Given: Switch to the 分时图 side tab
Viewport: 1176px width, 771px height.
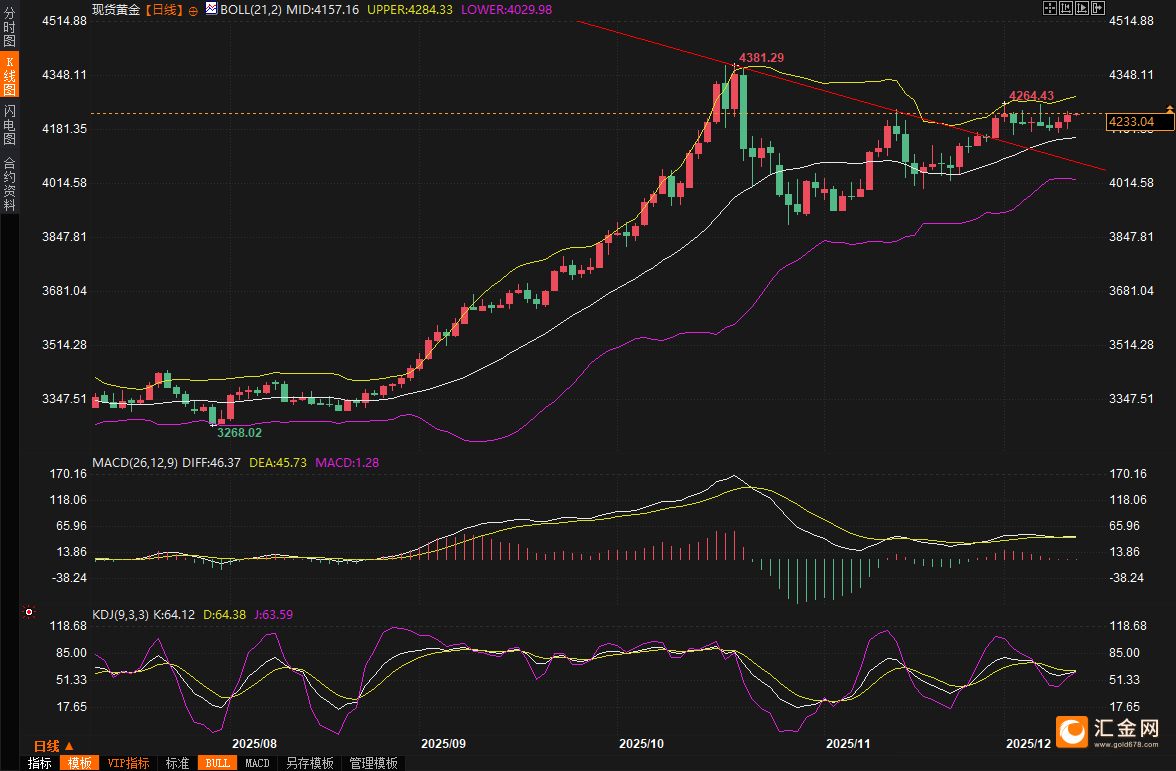Looking at the screenshot, I should [9, 30].
